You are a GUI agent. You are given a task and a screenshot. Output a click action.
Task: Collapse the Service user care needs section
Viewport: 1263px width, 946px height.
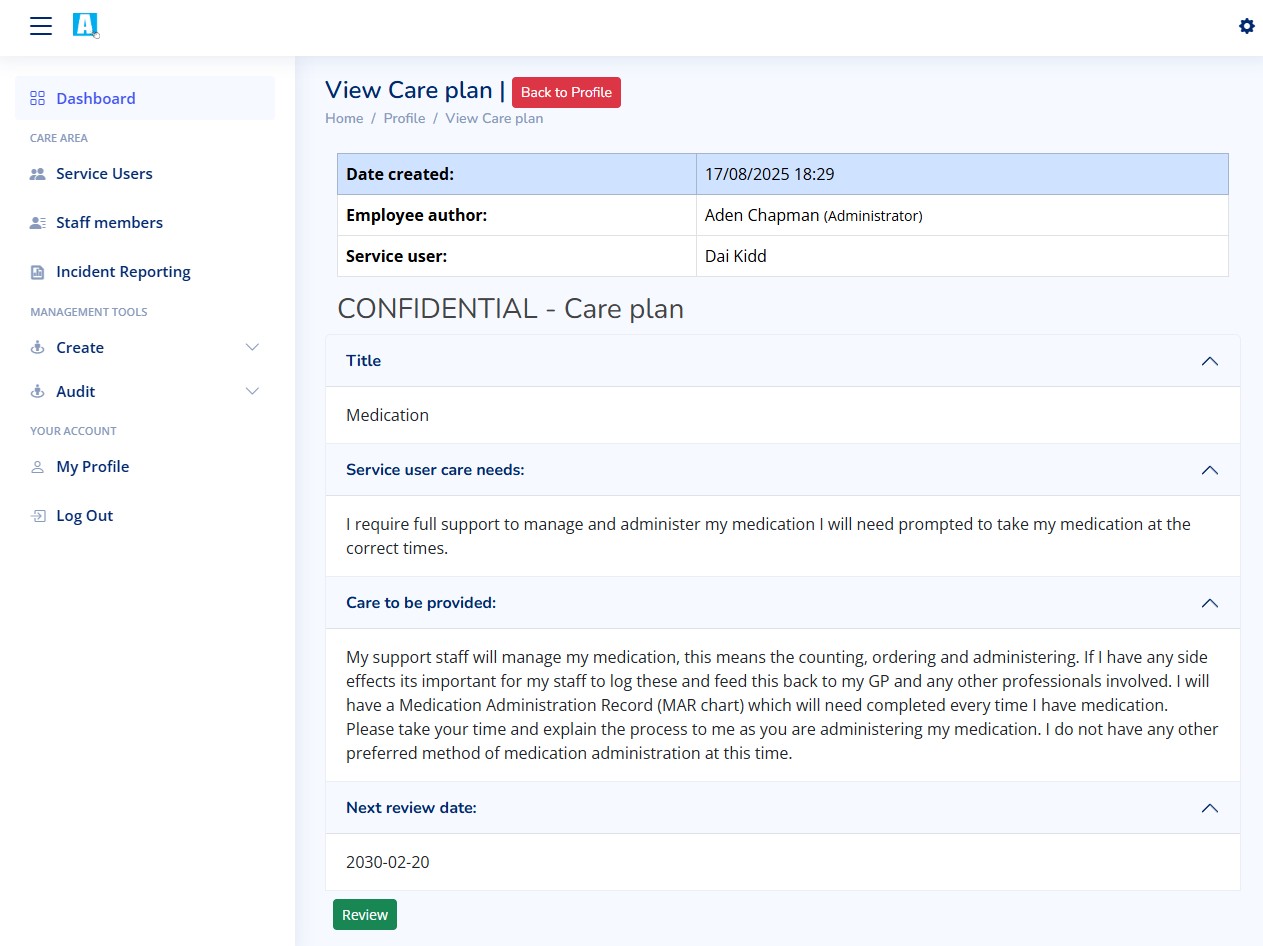coord(1209,470)
